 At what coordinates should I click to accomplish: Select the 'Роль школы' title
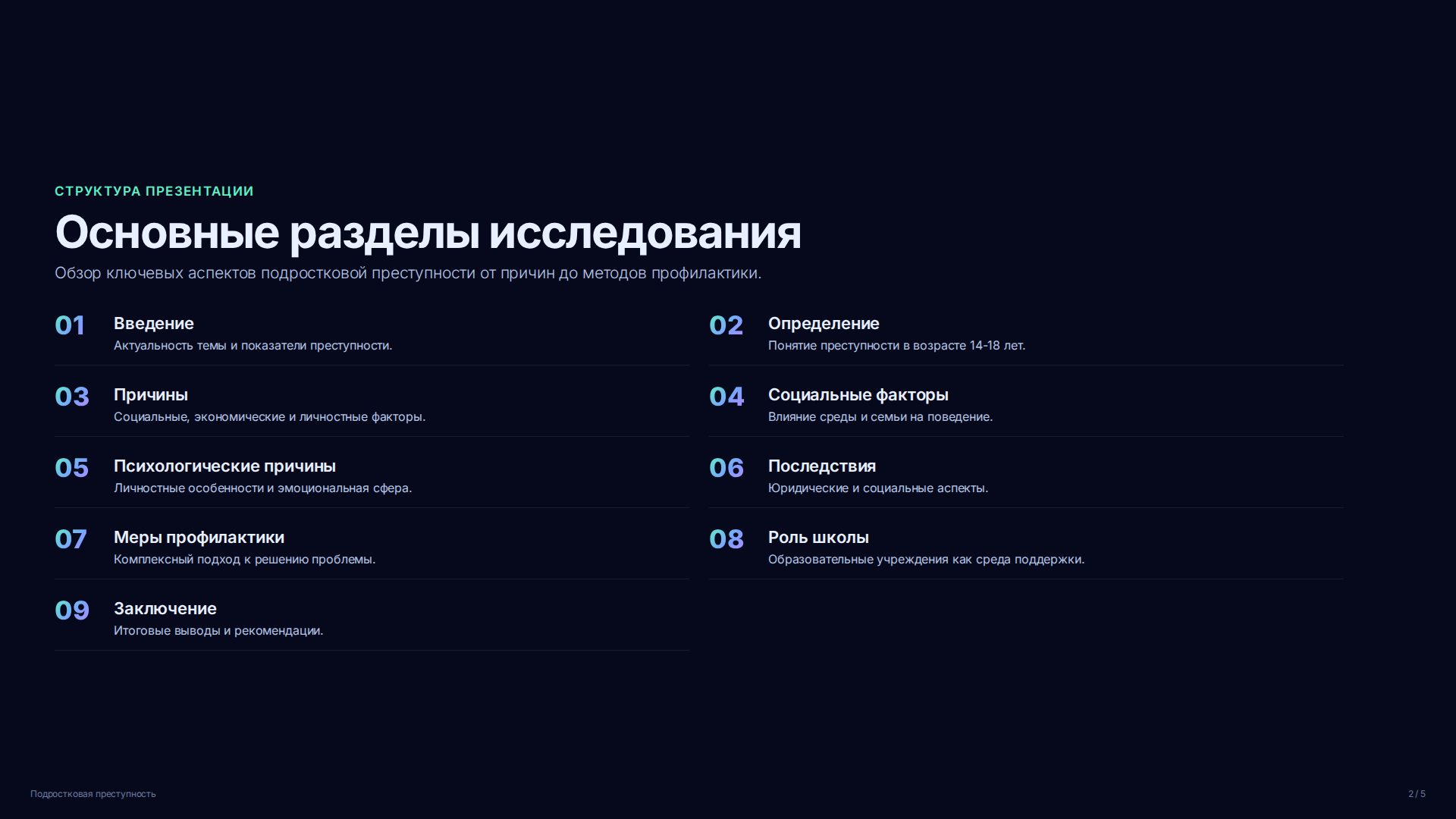(818, 538)
